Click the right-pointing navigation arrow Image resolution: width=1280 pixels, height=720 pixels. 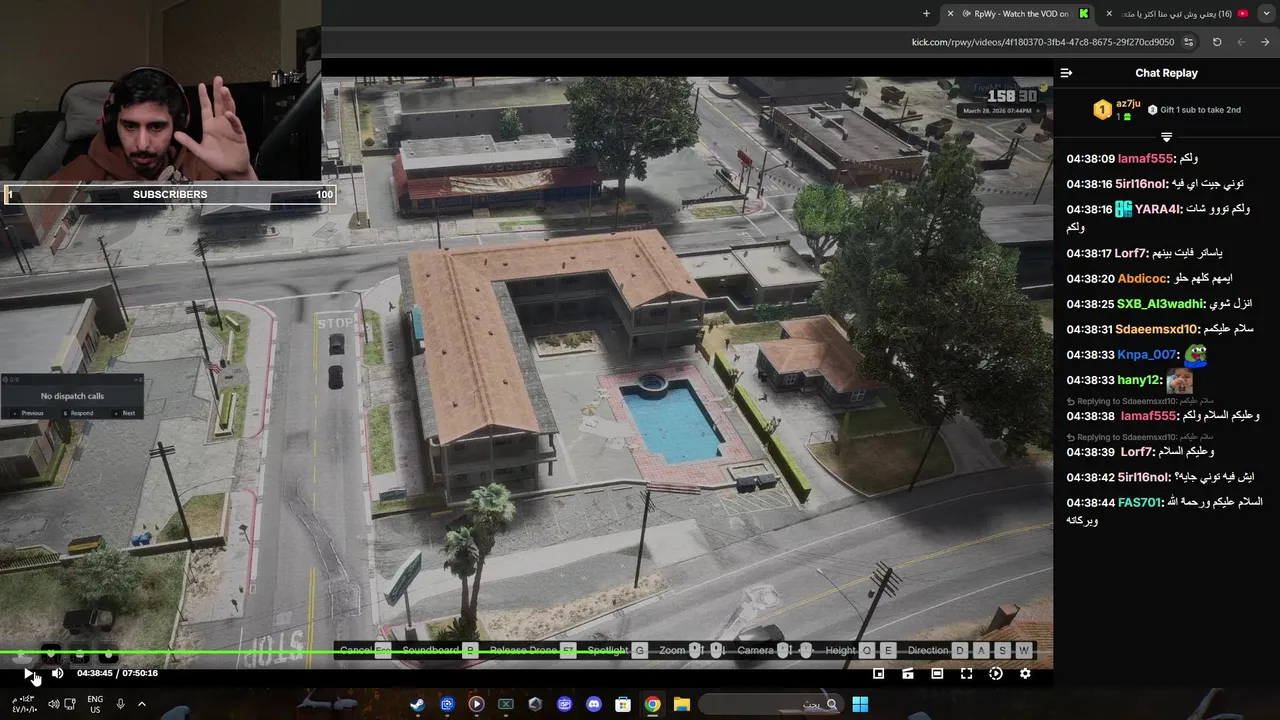[x=1265, y=42]
